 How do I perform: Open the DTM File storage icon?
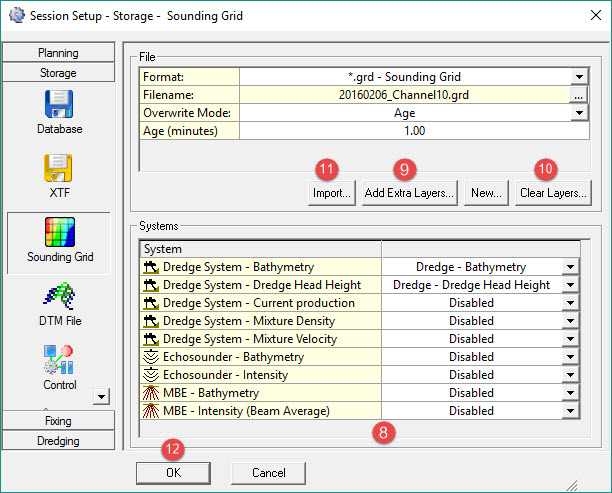tap(59, 296)
